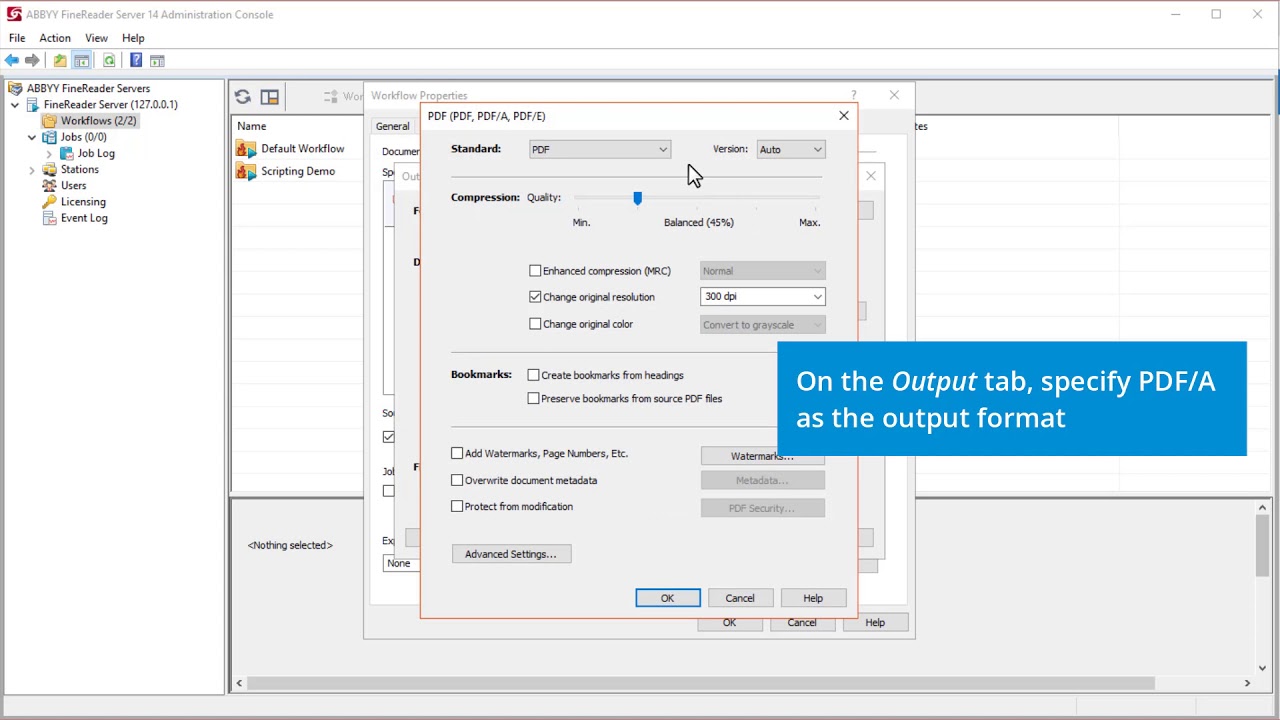Viewport: 1280px width, 720px height.
Task: Open the Users people icon
Action: point(49,185)
